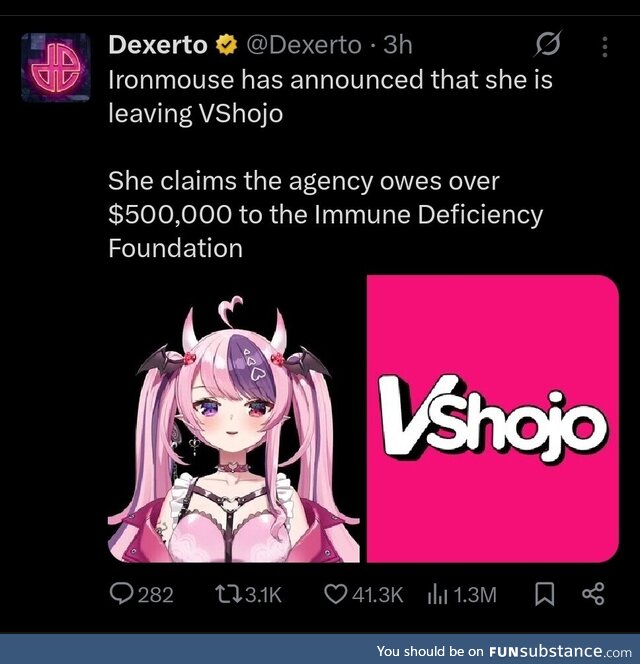Viewport: 640px width, 664px height.
Task: Open the Dexerto display name
Action: pyautogui.click(x=158, y=45)
